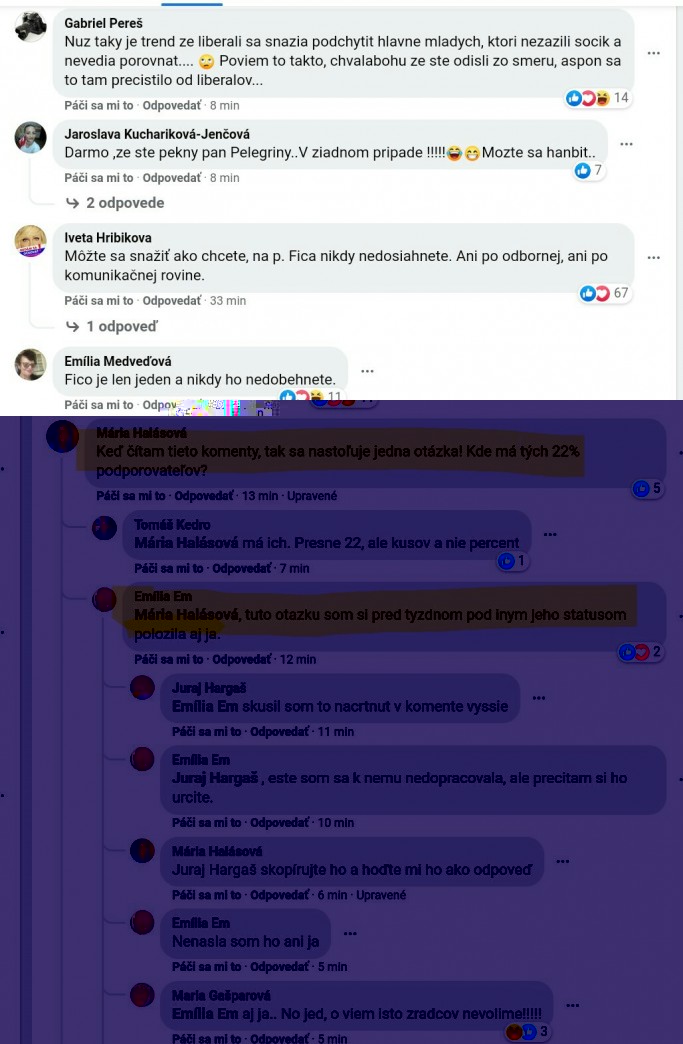Like Mária Halásová's 22% comment

[130, 495]
